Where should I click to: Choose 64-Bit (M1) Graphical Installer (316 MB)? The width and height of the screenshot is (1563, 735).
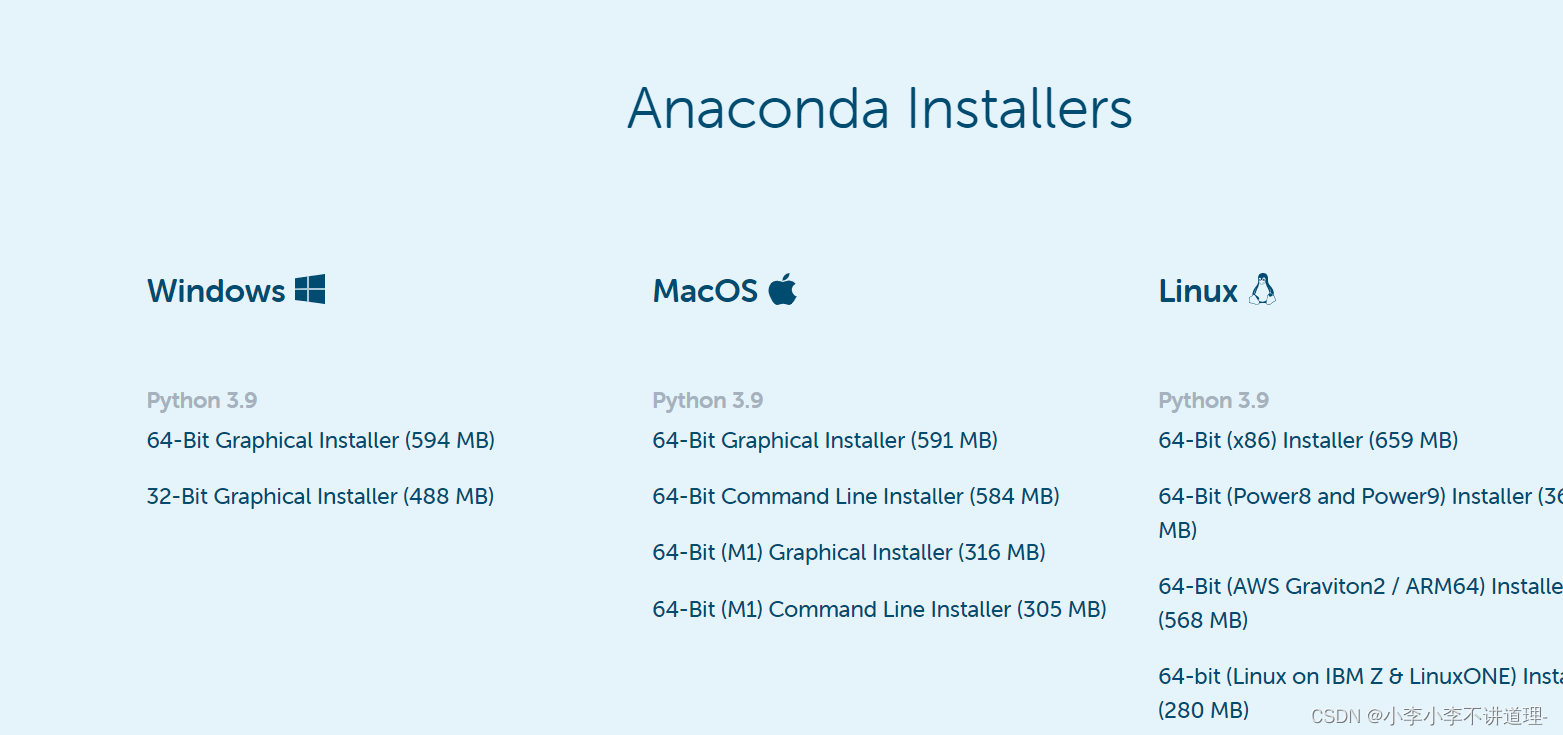pyautogui.click(x=849, y=552)
